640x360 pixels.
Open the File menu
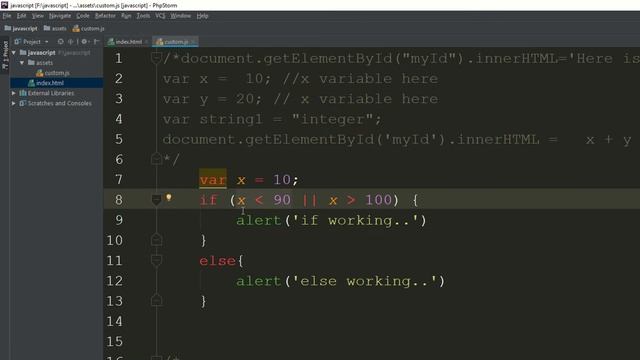(x=7, y=16)
